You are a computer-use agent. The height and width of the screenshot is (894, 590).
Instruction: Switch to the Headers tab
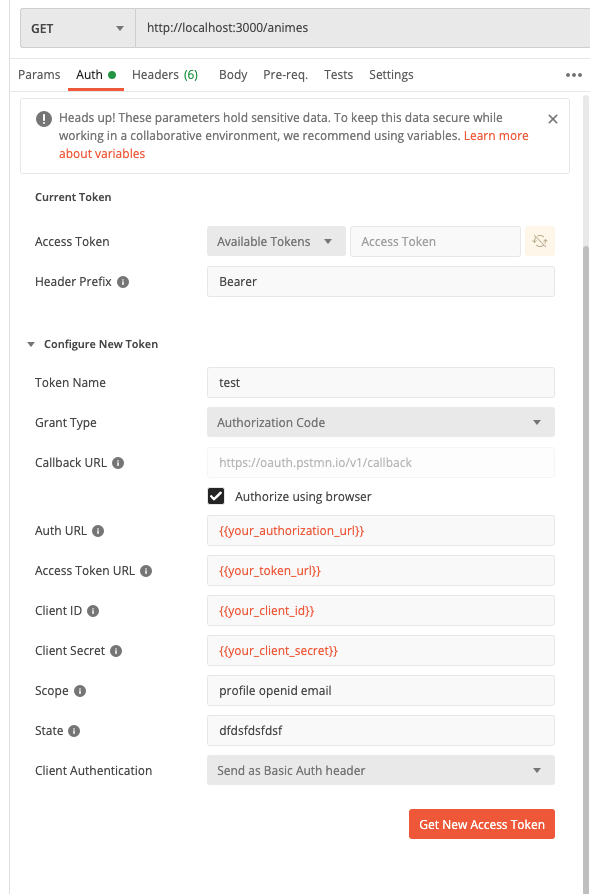[x=165, y=75]
